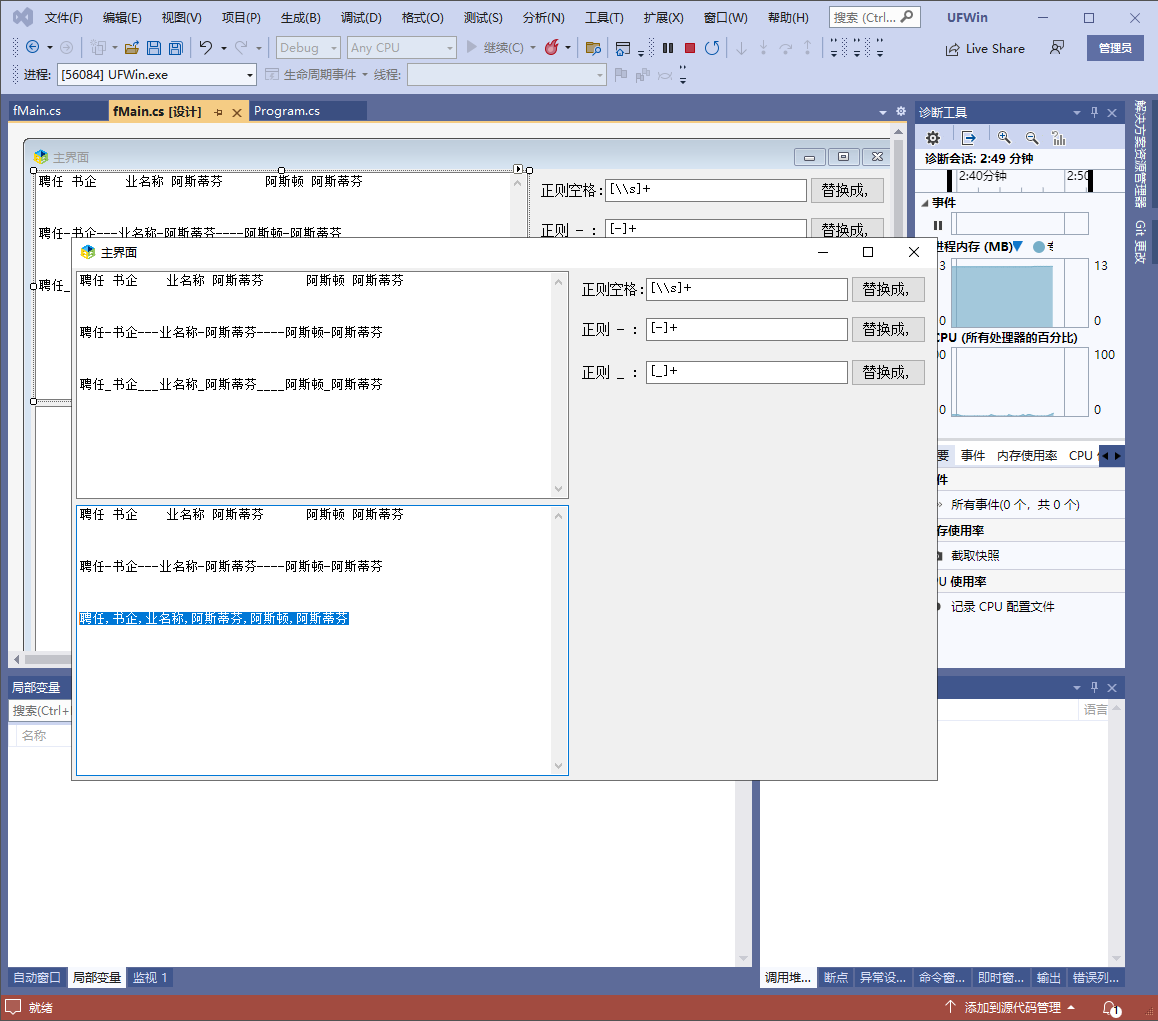This screenshot has height=1021, width=1158.
Task: Open the process UFWin.exe dropdown
Action: [157, 75]
